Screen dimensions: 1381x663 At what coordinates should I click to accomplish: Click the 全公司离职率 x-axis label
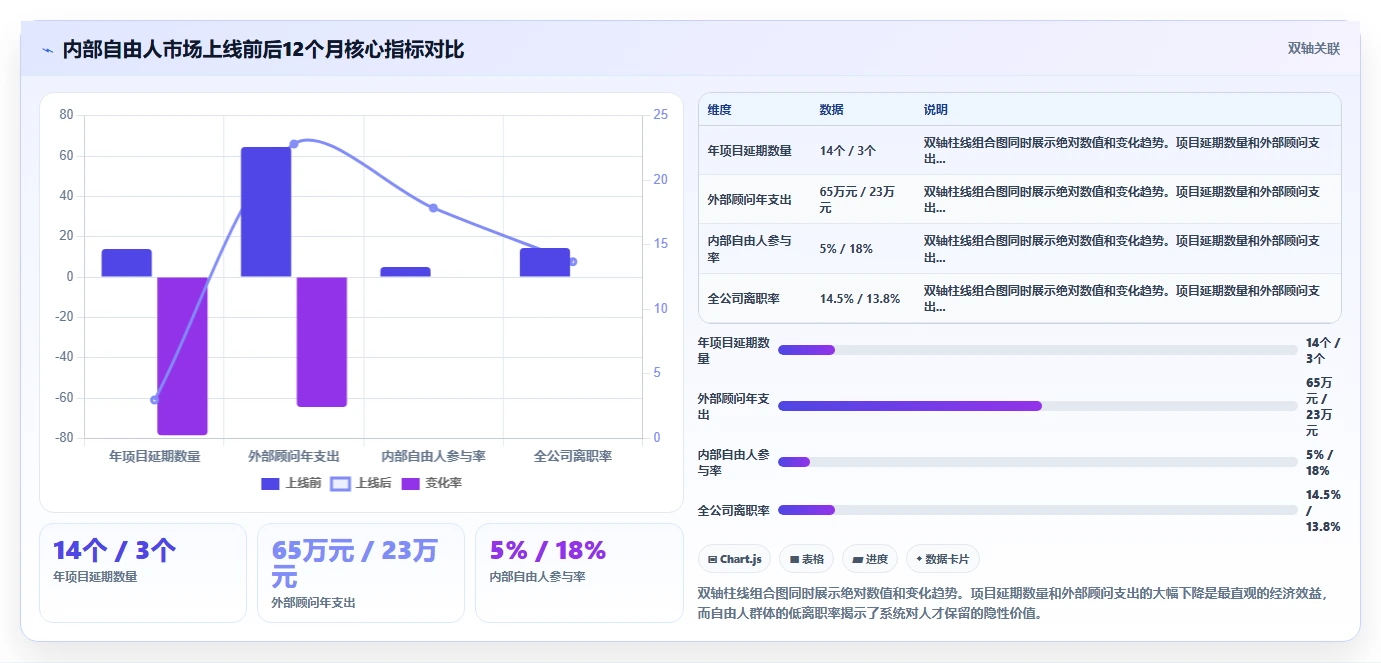coord(573,456)
